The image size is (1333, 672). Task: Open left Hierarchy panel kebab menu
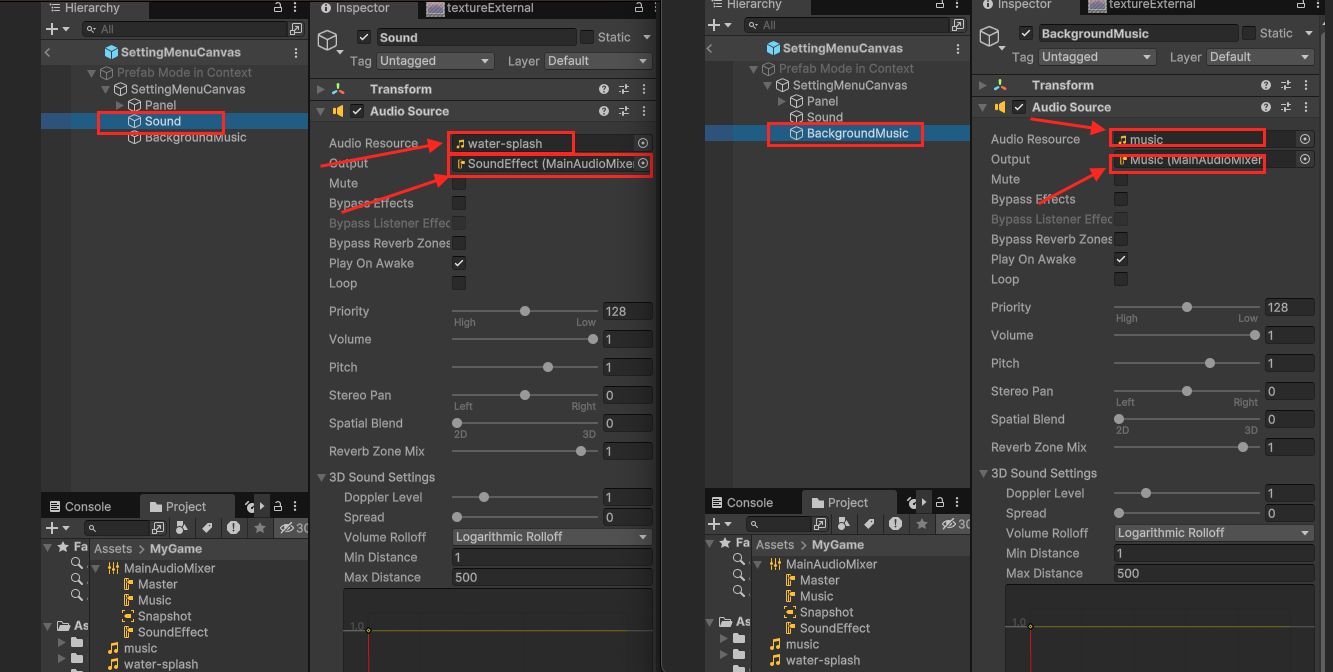point(296,7)
